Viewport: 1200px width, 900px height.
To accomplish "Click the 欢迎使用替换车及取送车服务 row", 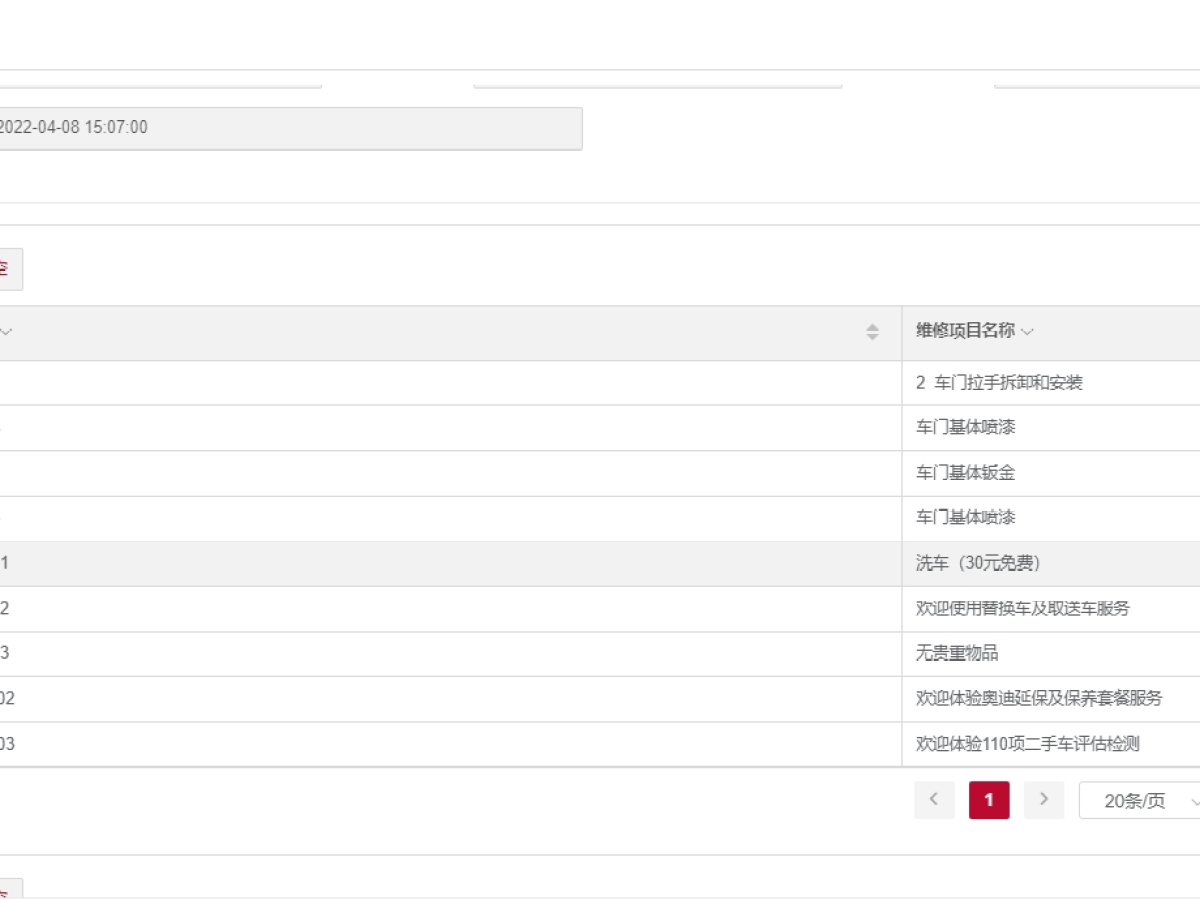I will pyautogui.click(x=1022, y=609).
